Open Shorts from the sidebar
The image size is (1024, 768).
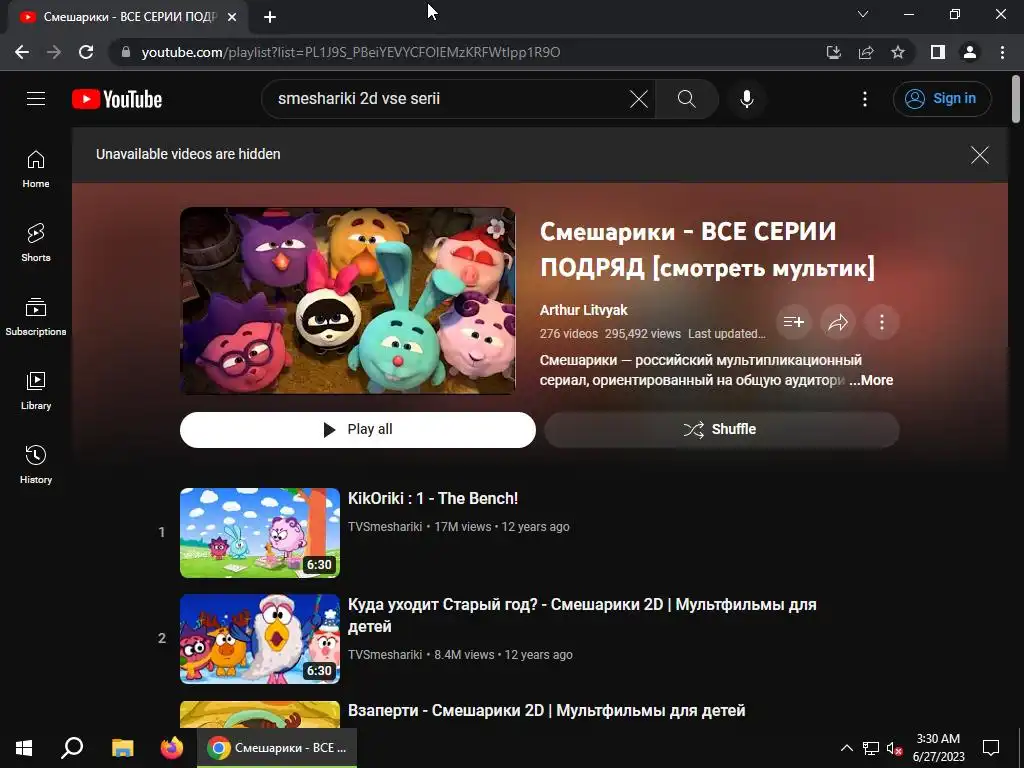point(36,243)
